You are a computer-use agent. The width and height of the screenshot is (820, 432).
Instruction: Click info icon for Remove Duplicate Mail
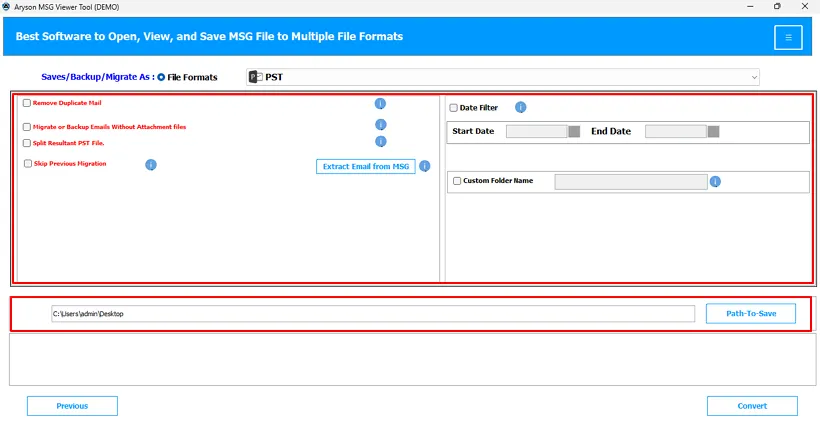click(x=380, y=104)
